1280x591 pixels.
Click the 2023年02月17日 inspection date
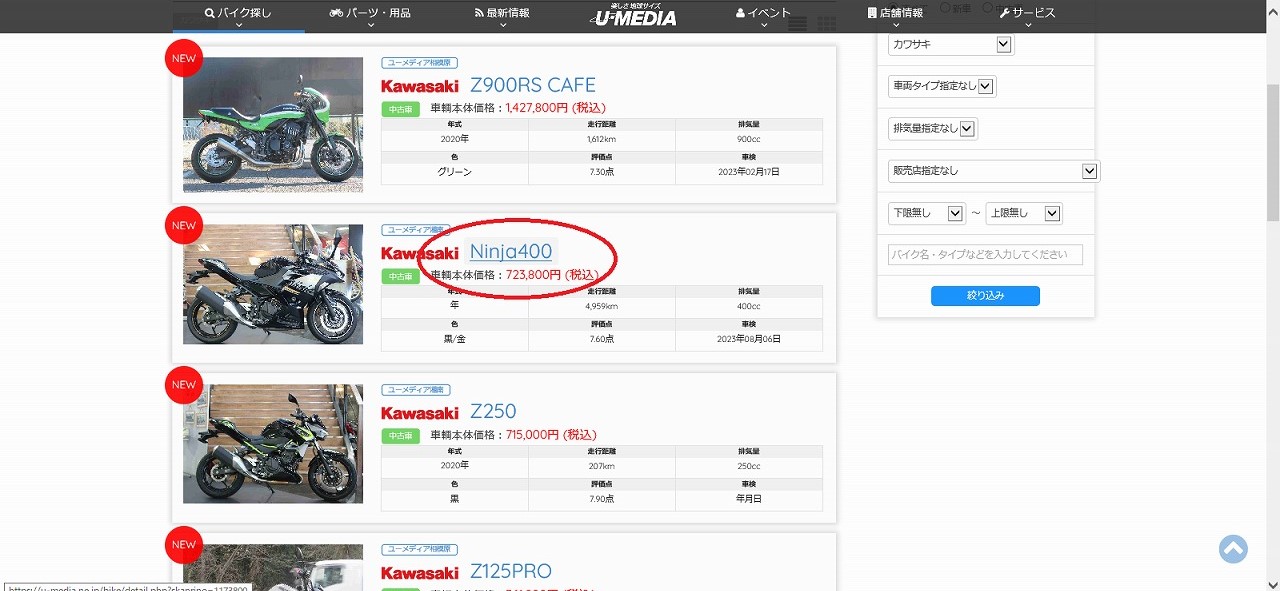[x=749, y=172]
